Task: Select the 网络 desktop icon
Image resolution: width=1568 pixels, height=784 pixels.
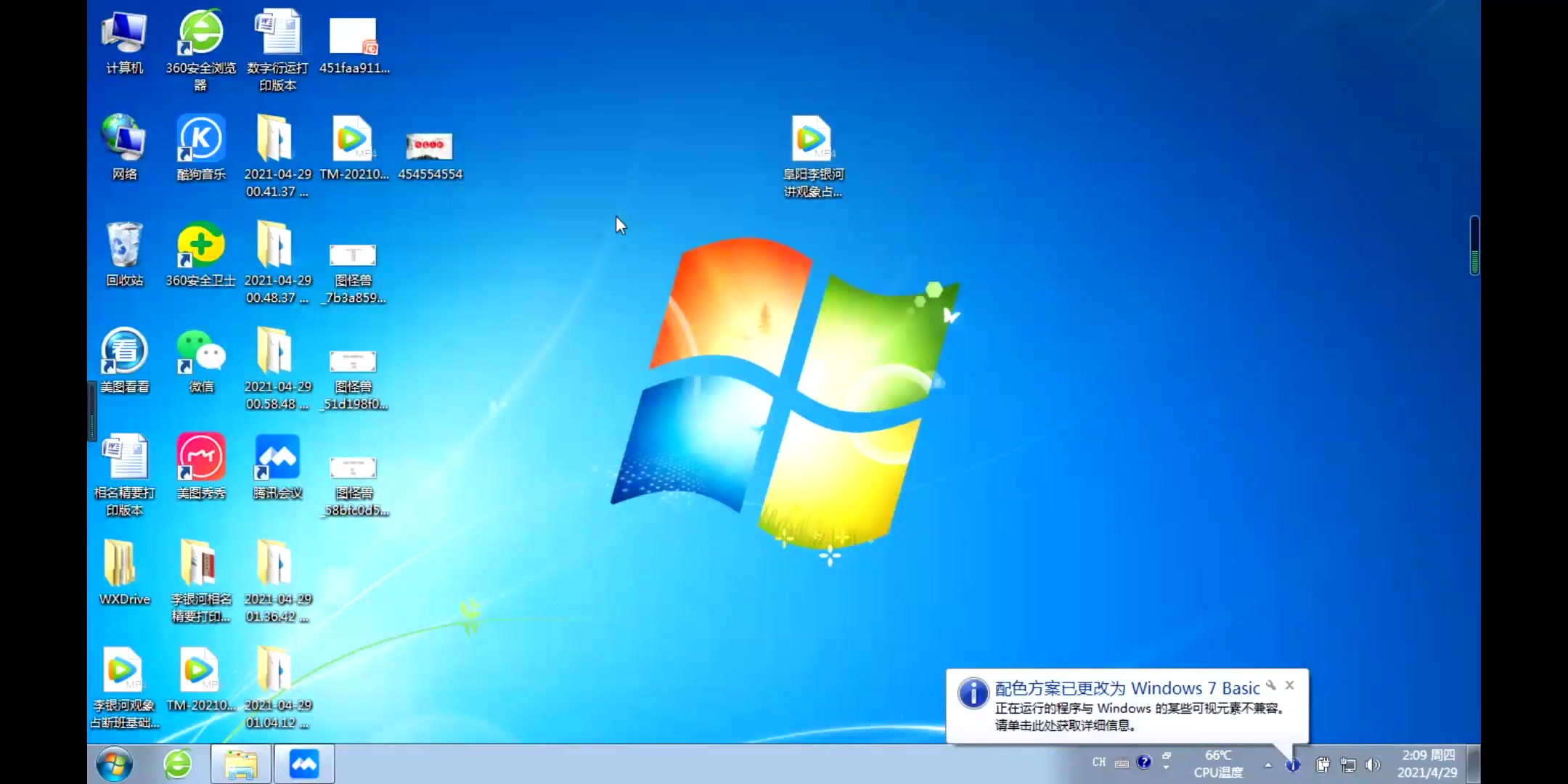Action: [x=124, y=148]
